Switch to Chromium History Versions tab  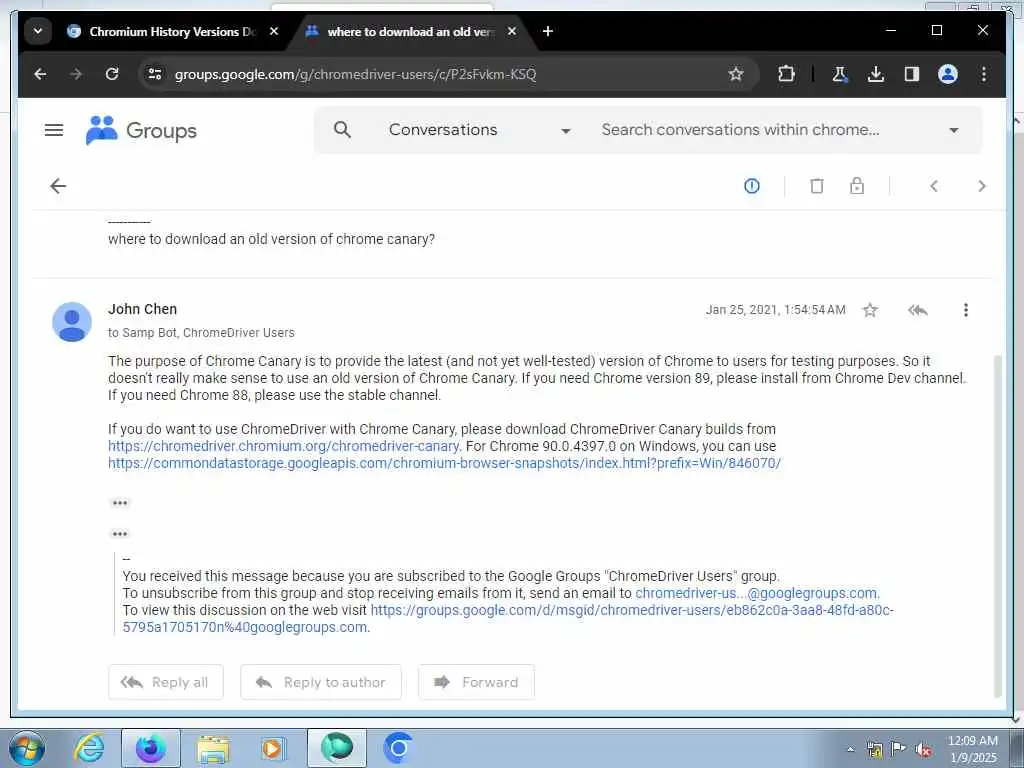[x=172, y=31]
